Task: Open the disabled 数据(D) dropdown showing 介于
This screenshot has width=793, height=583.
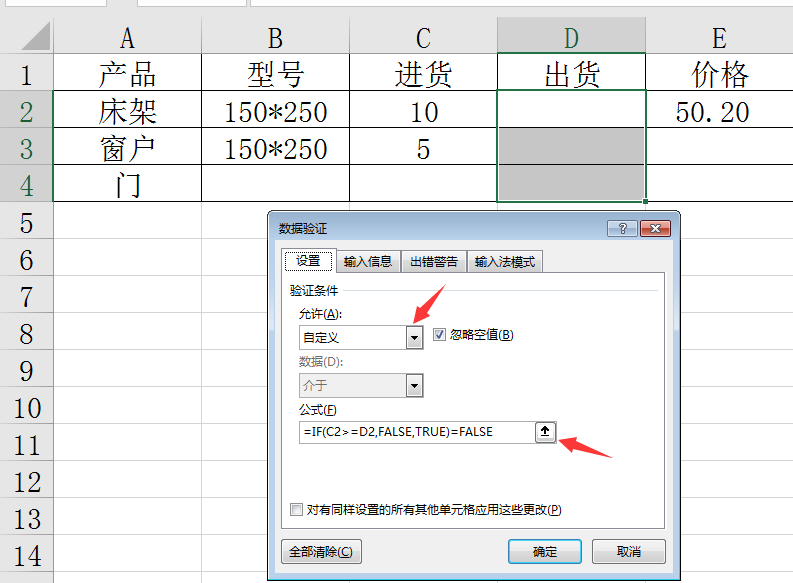Action: pyautogui.click(x=414, y=386)
